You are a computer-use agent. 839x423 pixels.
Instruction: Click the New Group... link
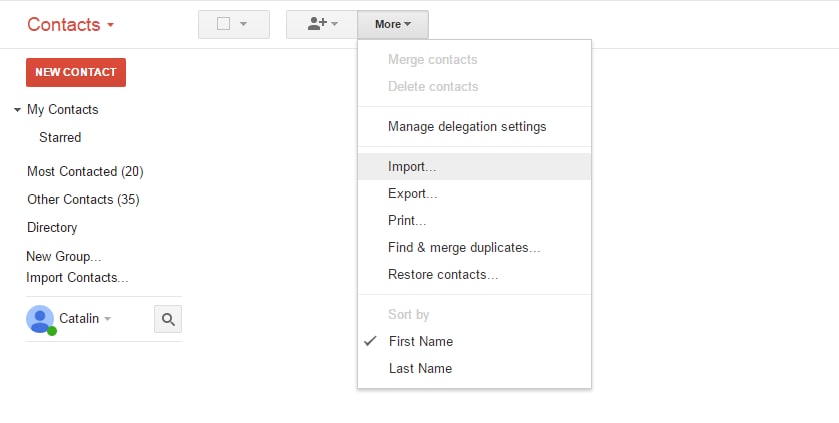click(x=64, y=257)
